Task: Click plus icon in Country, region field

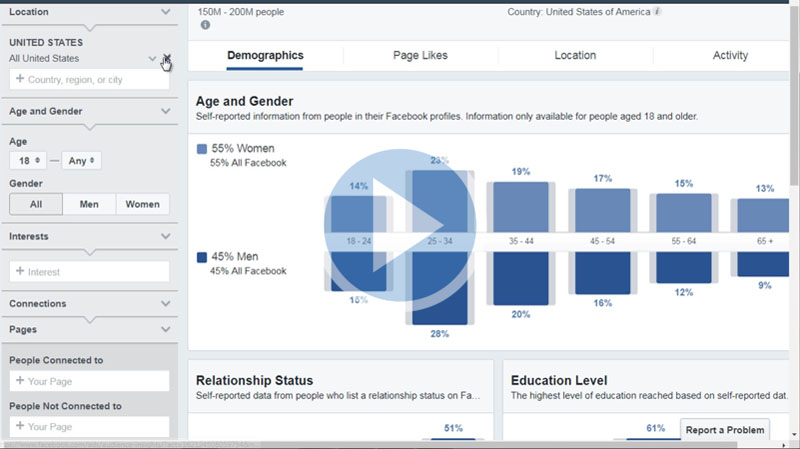Action: [x=20, y=79]
